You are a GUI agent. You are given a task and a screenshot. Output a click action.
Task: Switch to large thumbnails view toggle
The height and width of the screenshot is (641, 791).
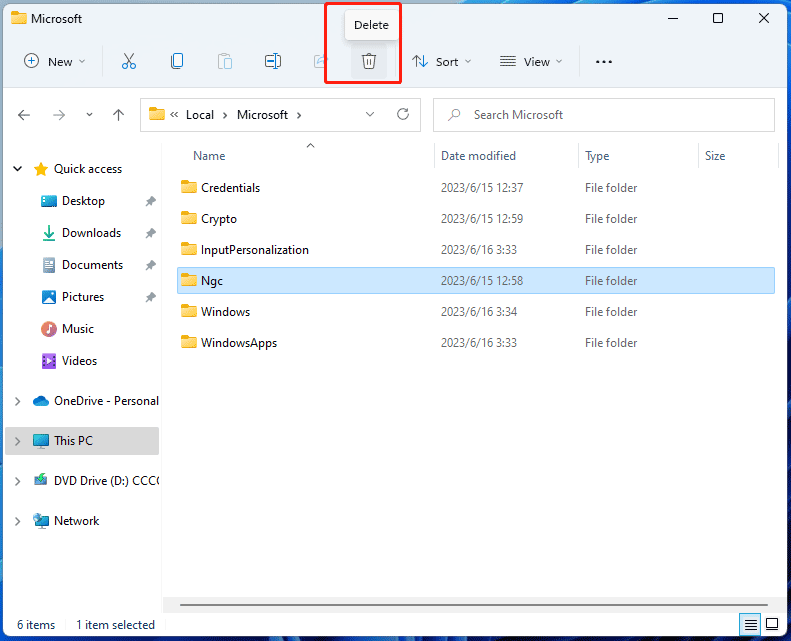pyautogui.click(x=772, y=624)
